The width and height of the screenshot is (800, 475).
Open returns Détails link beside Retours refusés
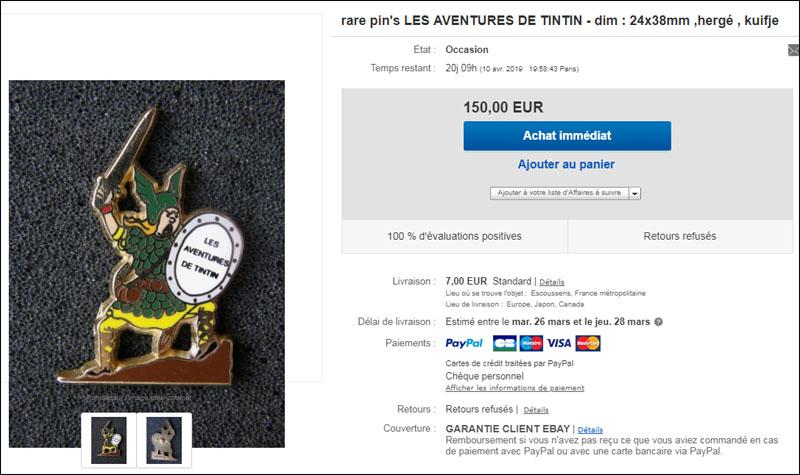[536, 410]
